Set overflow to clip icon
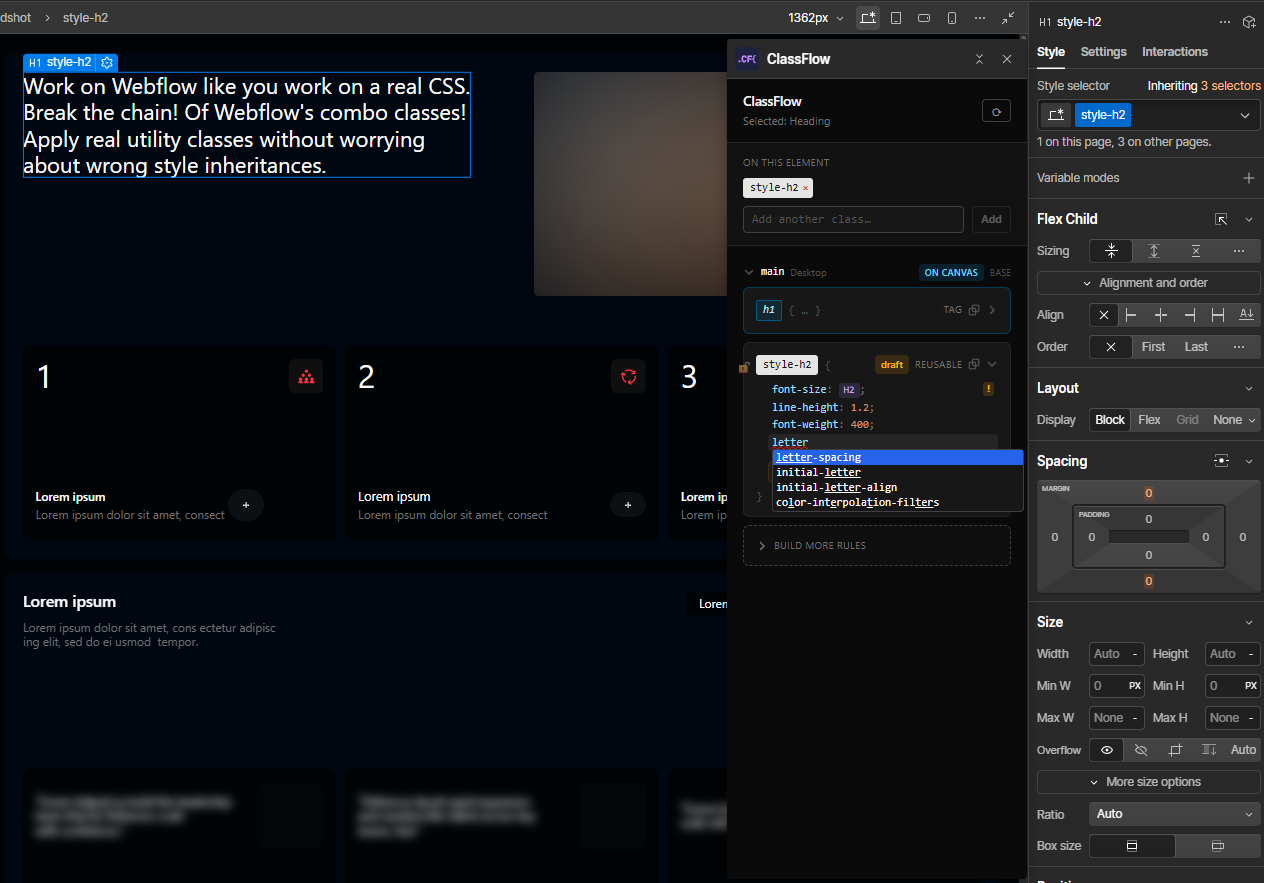This screenshot has height=883, width=1264. [x=1175, y=750]
